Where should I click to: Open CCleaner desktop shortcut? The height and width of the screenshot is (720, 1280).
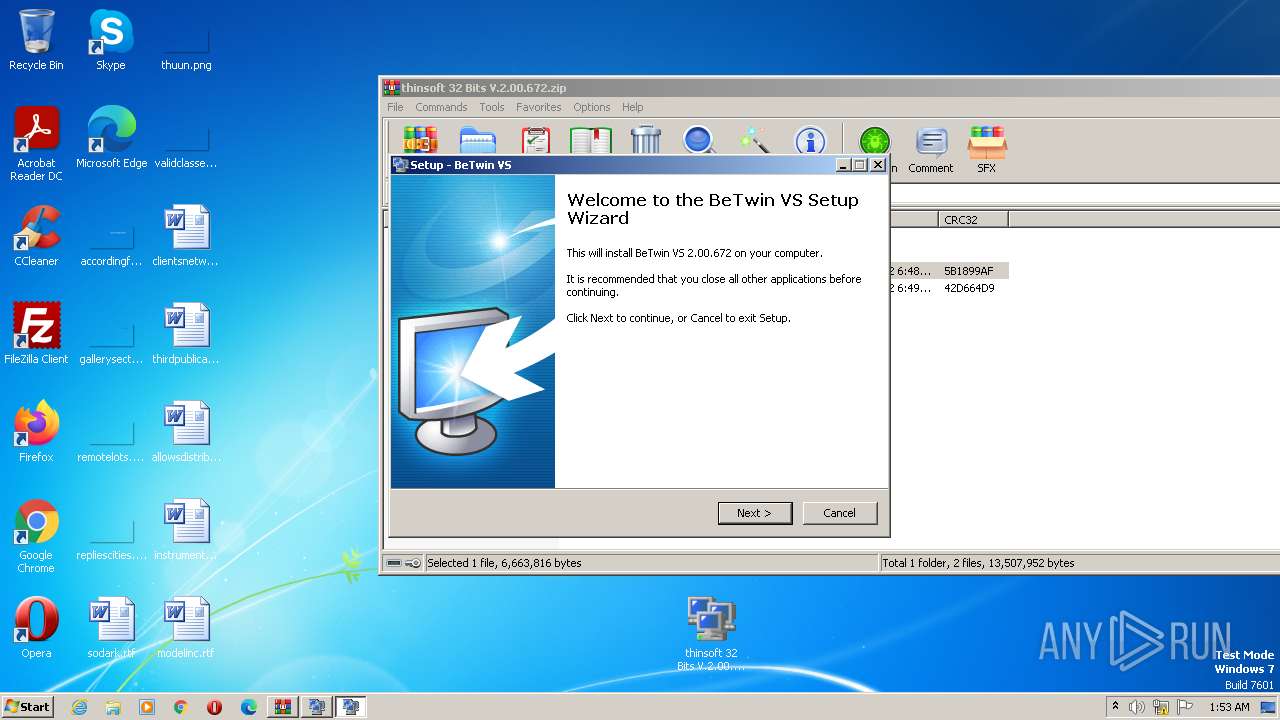click(36, 236)
